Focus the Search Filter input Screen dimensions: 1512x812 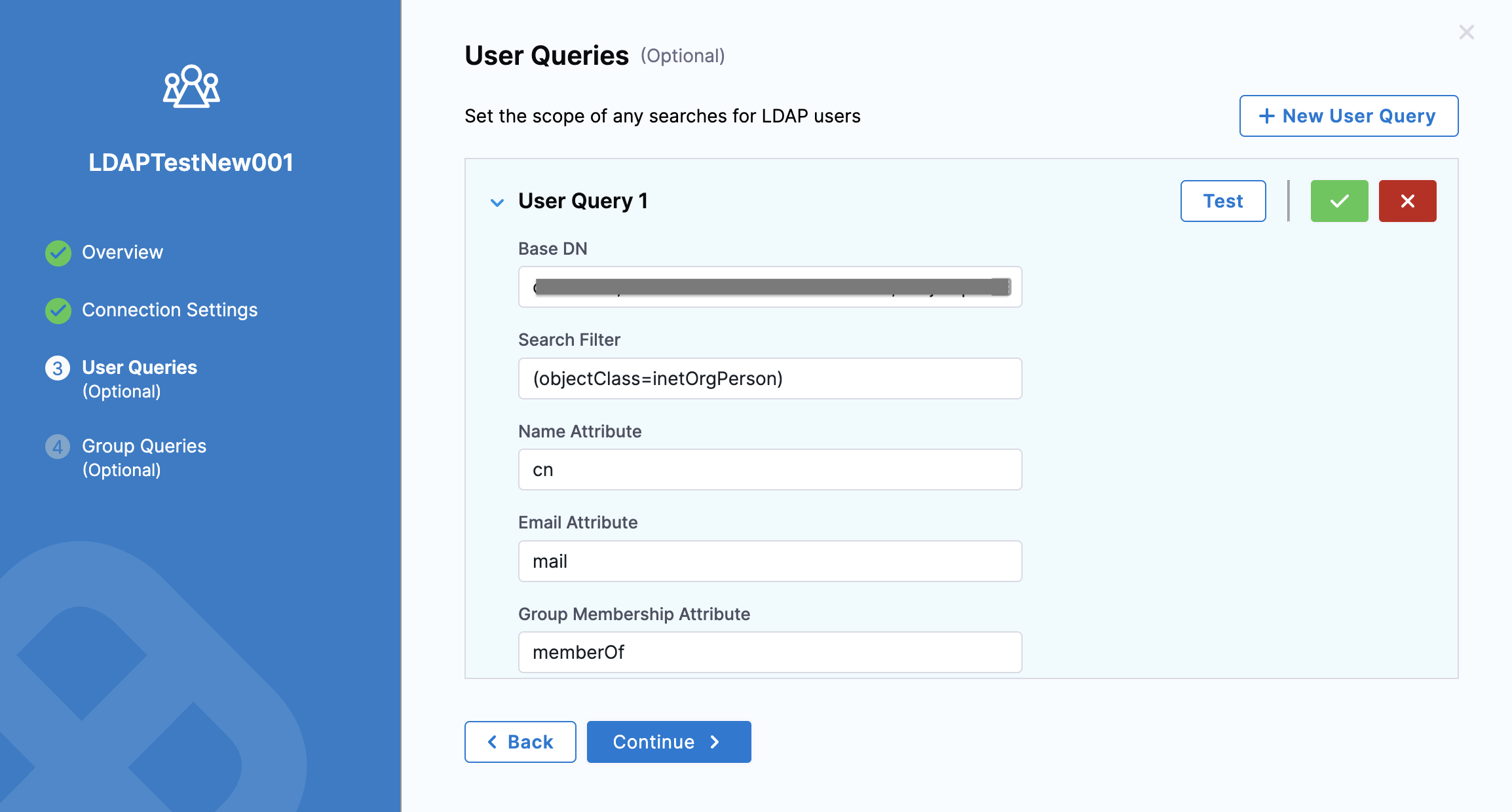pos(770,378)
